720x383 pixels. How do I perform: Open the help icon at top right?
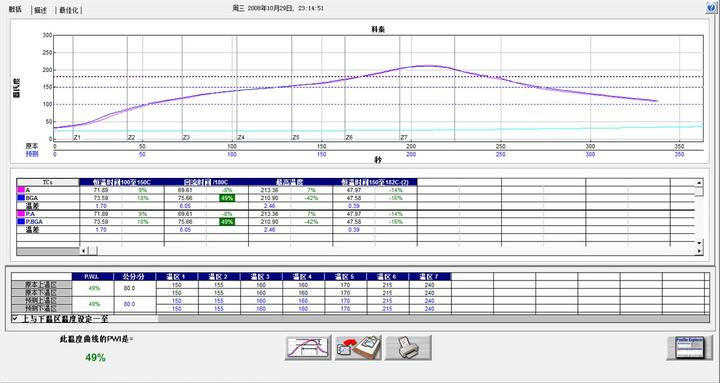[x=711, y=8]
